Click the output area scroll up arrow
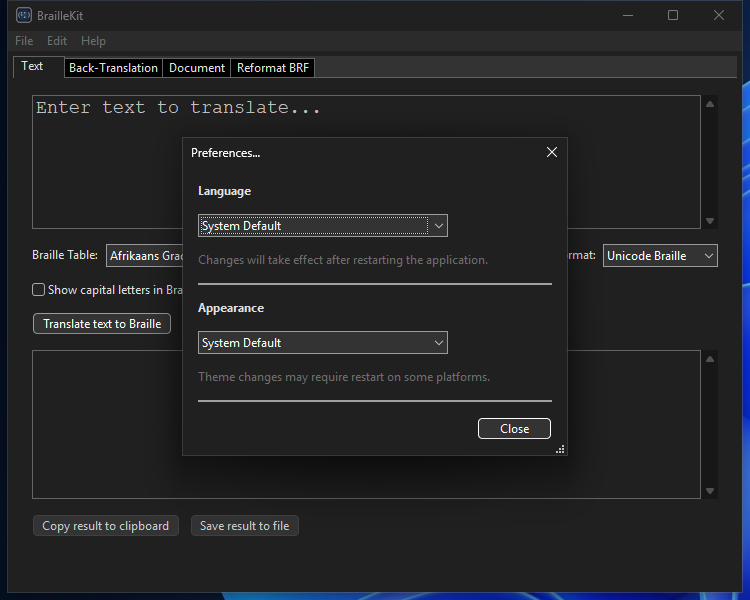The width and height of the screenshot is (750, 600). [x=710, y=359]
